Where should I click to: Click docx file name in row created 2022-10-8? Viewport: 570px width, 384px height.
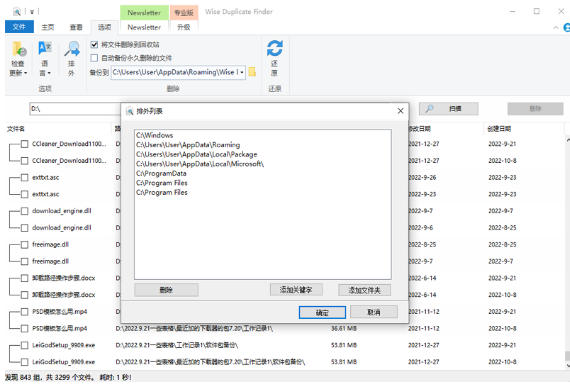[64, 295]
